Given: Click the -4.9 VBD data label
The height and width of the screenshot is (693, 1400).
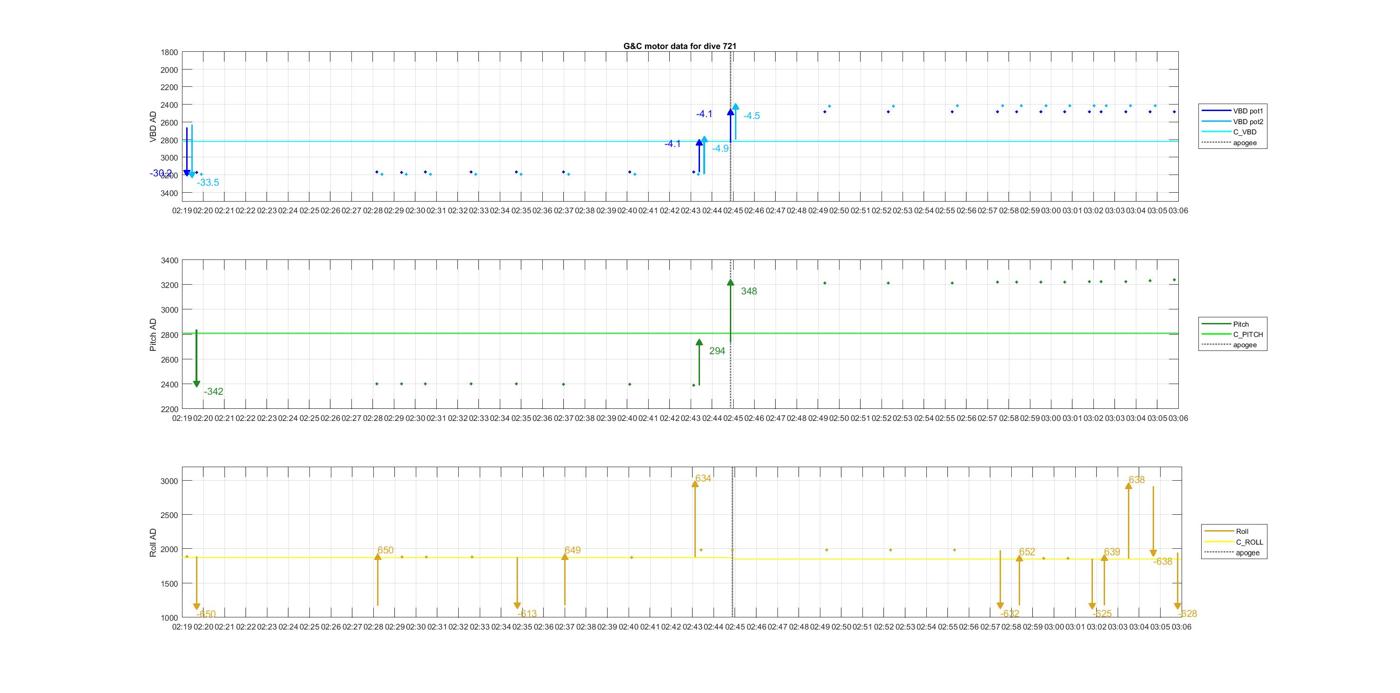Looking at the screenshot, I should click(720, 148).
